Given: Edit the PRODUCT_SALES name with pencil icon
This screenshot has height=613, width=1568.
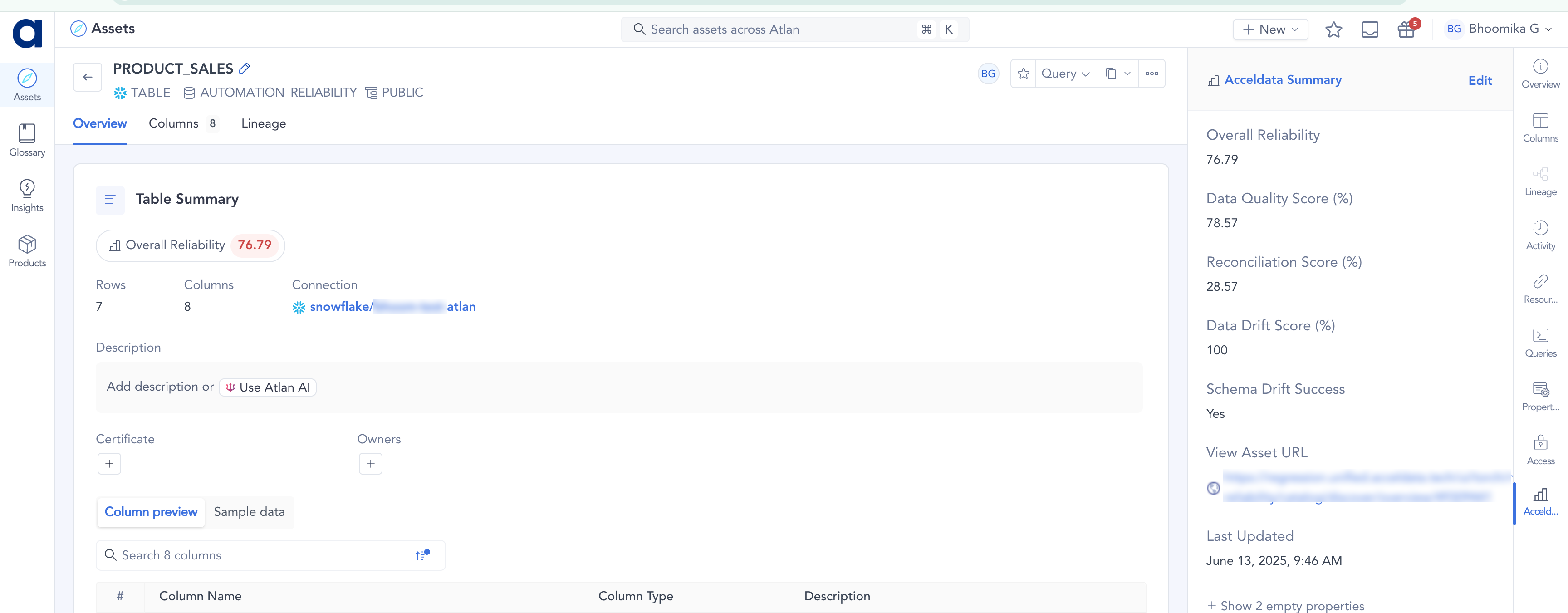Looking at the screenshot, I should click(245, 68).
